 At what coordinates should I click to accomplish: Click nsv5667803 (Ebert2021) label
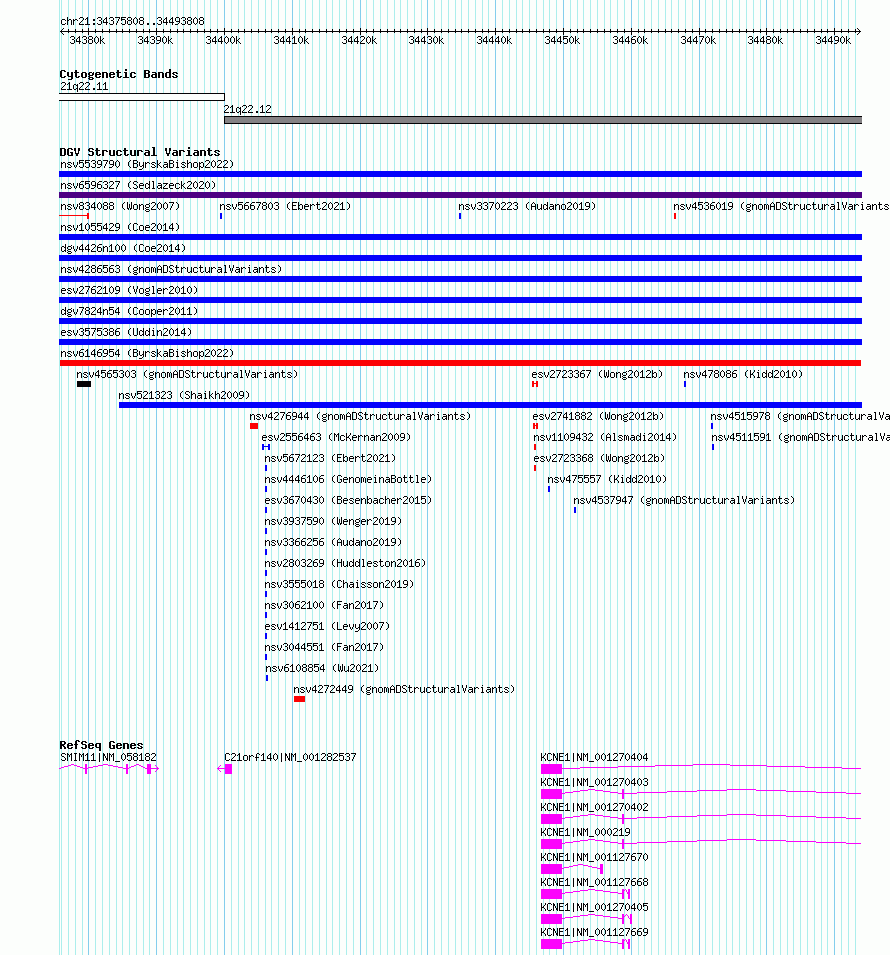coord(285,206)
